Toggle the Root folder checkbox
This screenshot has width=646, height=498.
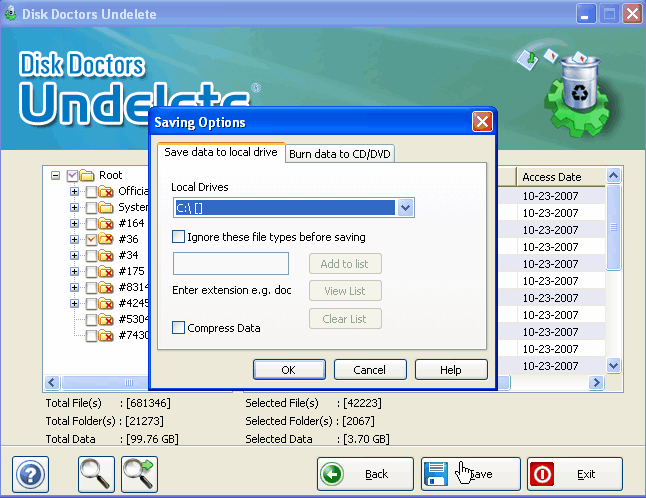[72, 175]
